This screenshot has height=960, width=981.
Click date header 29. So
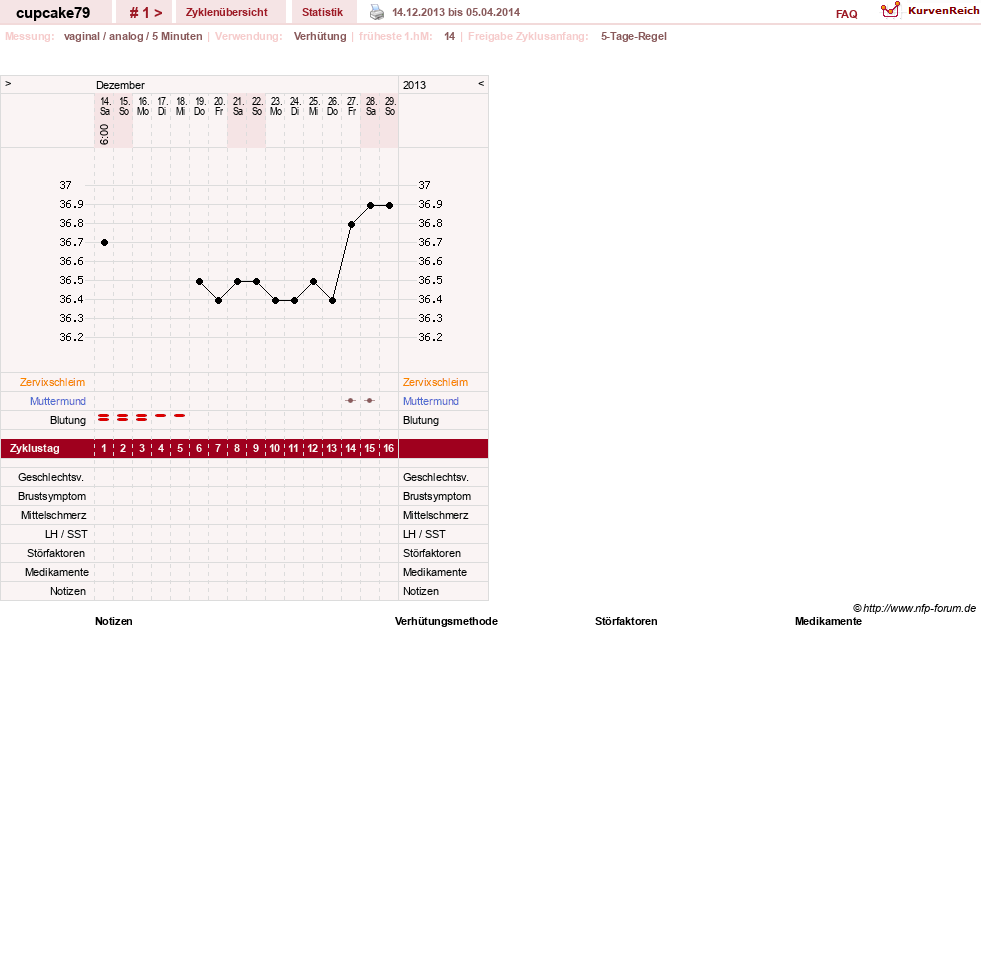(x=390, y=106)
